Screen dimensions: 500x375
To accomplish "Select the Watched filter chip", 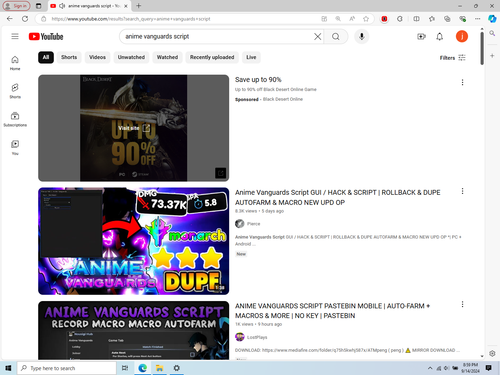I will [167, 57].
